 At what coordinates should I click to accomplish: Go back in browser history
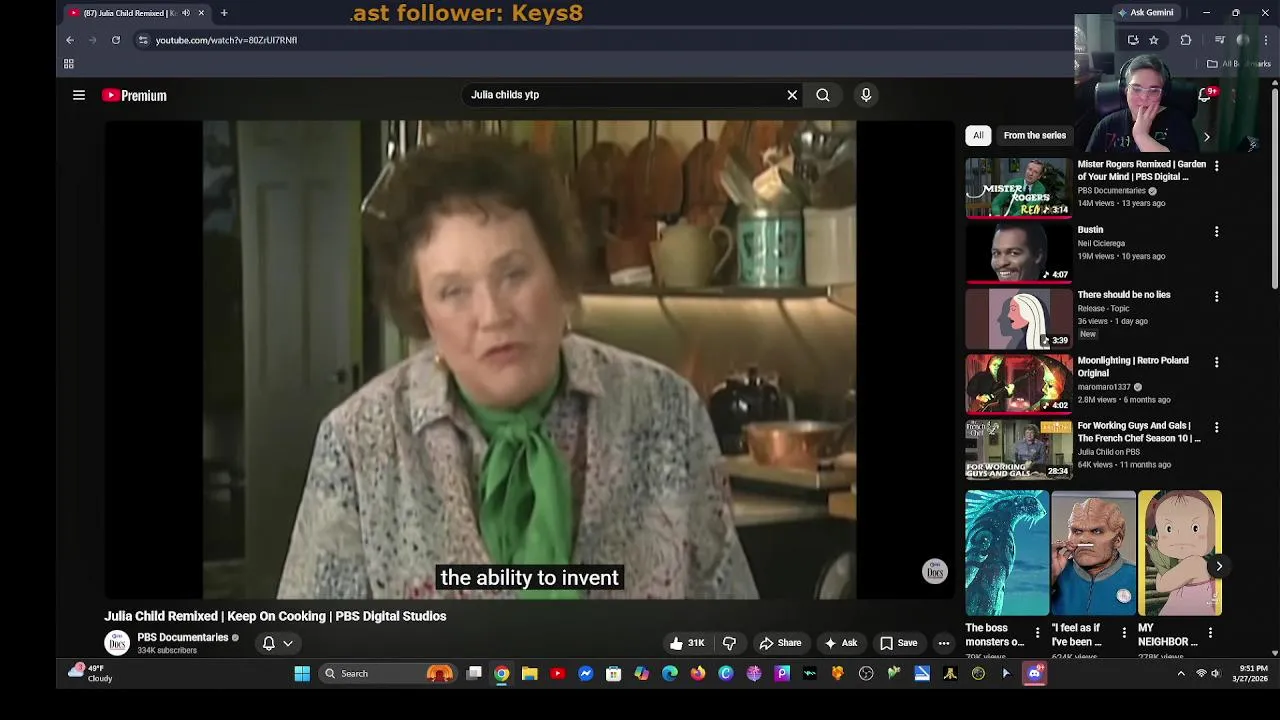click(x=70, y=40)
